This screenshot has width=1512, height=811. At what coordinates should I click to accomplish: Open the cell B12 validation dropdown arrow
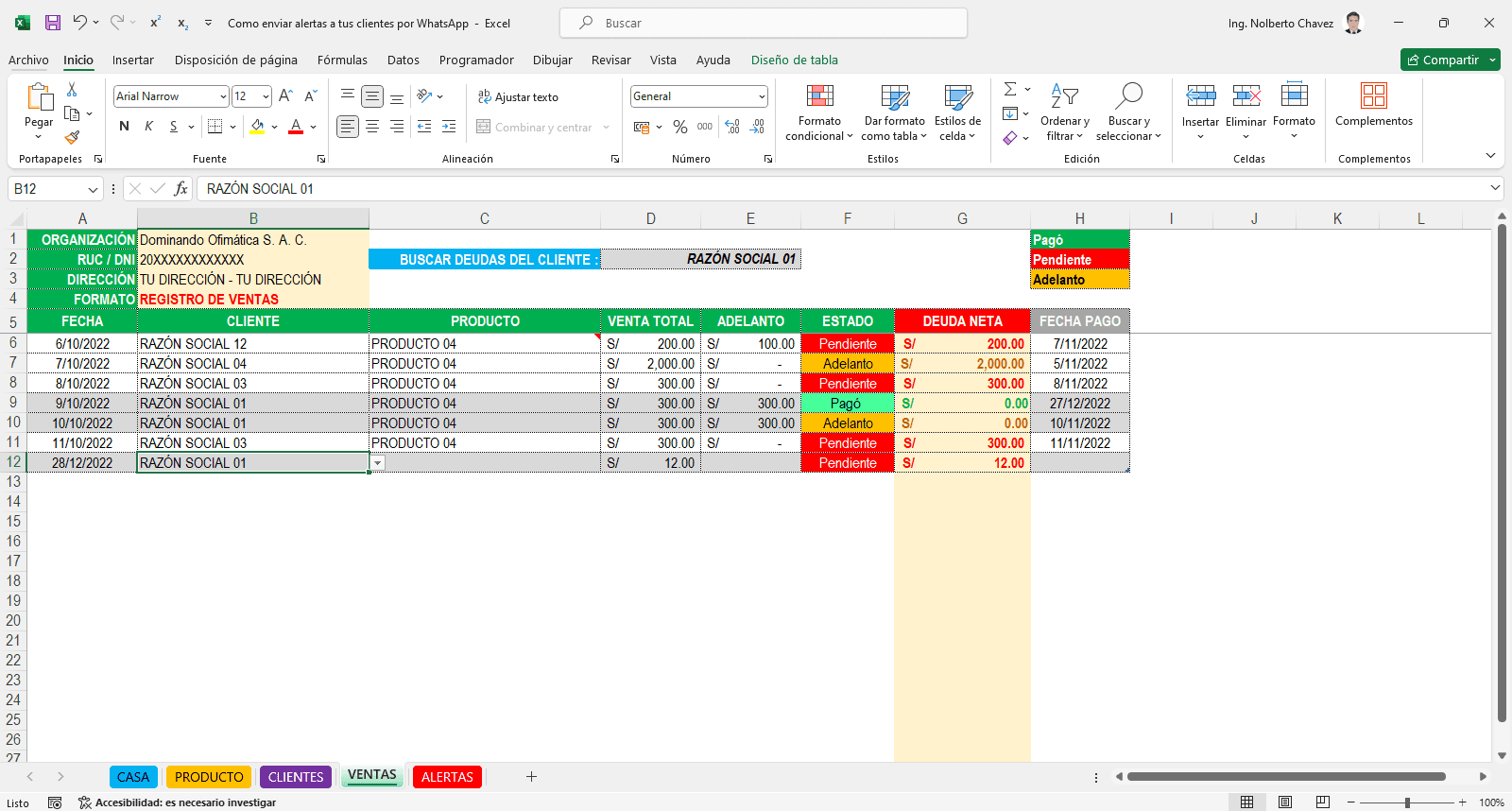[x=378, y=463]
